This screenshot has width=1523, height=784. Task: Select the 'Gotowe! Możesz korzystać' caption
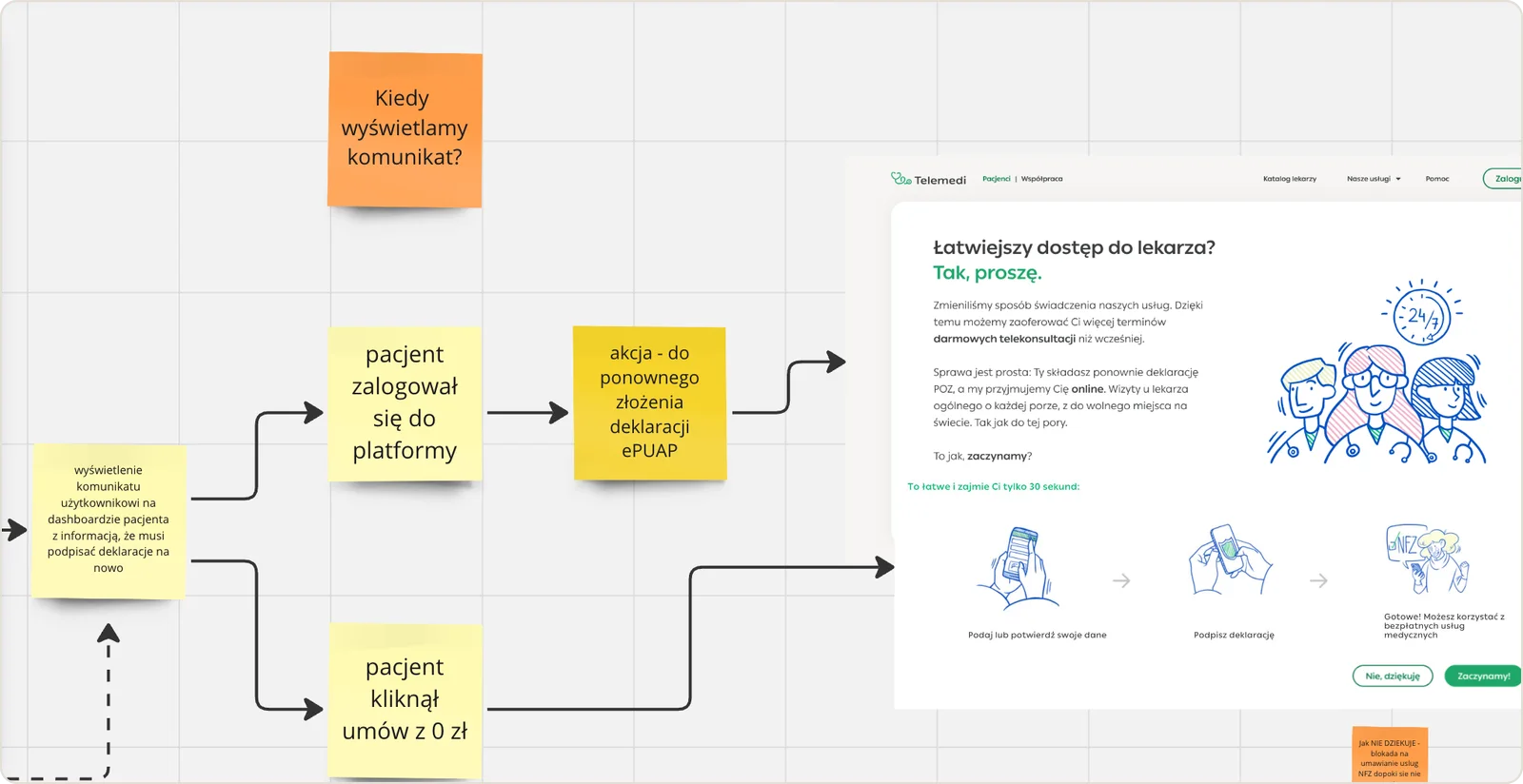[1444, 626]
